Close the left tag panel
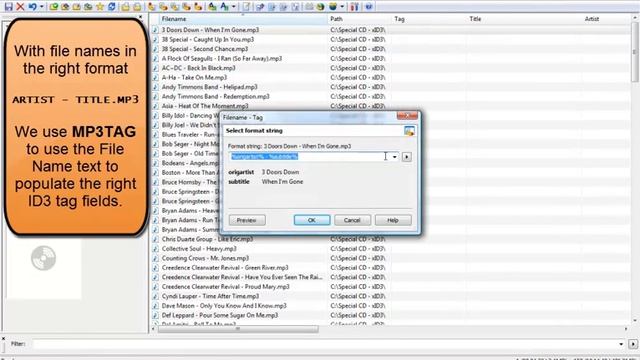The image size is (640, 360). [140, 17]
